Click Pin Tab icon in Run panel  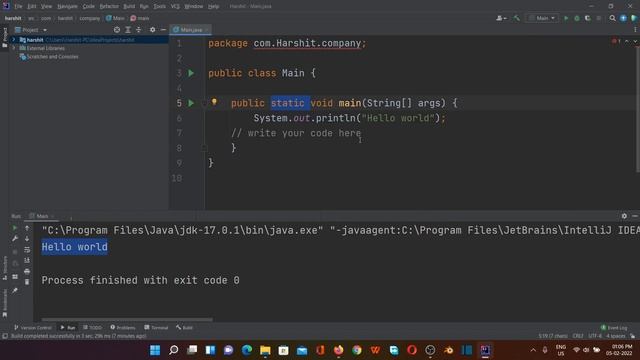coord(15,291)
